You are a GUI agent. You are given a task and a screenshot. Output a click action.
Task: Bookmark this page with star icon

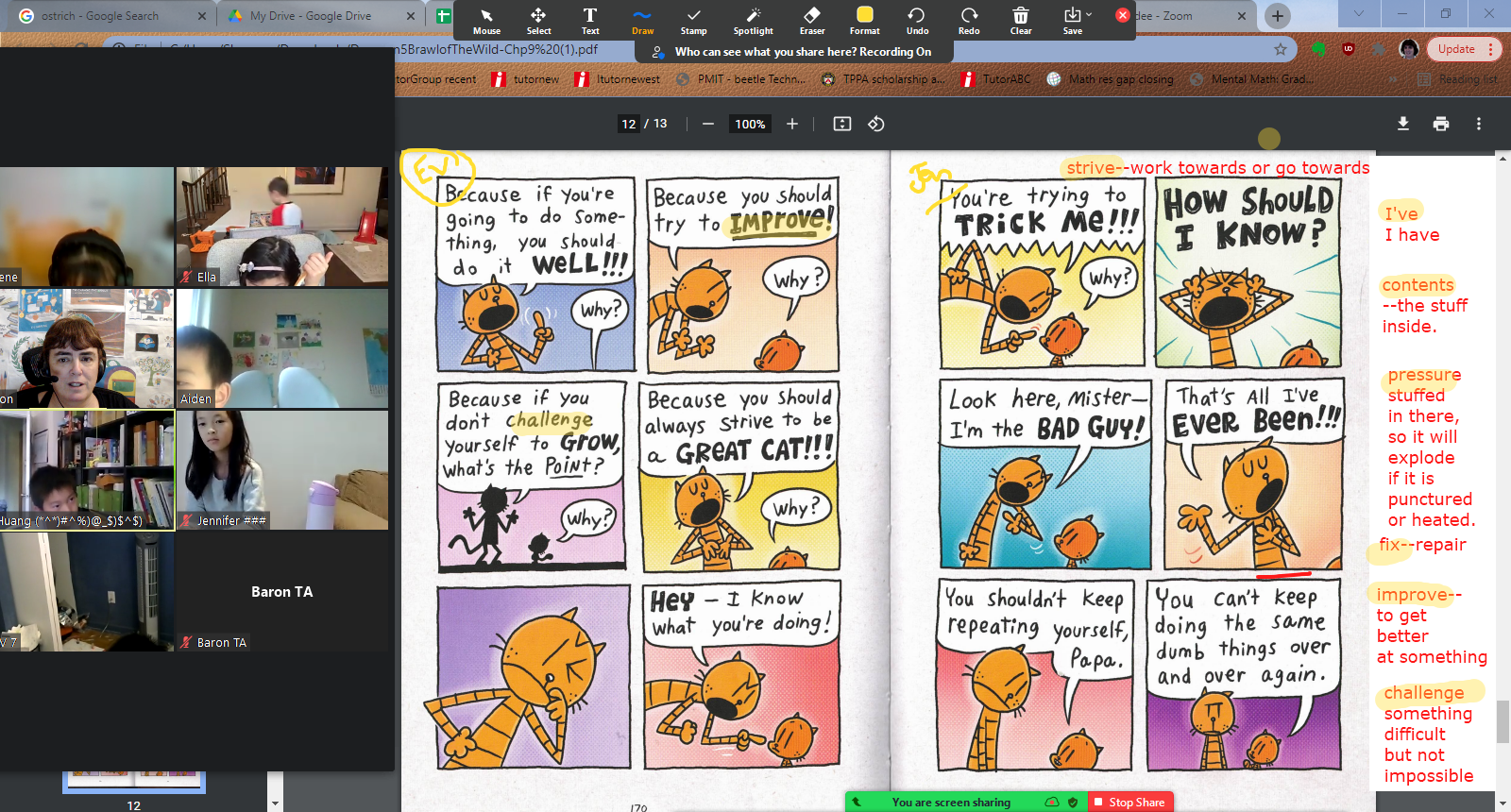[x=1281, y=49]
